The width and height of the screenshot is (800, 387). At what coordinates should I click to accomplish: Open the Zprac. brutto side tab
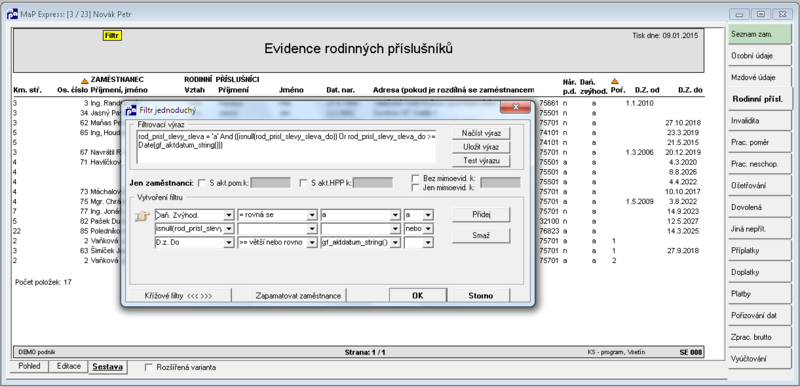tap(759, 337)
